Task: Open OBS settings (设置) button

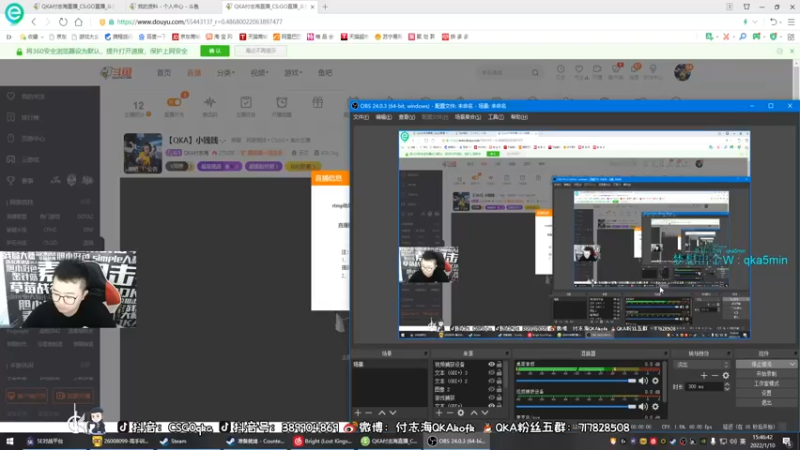Action: pos(766,393)
